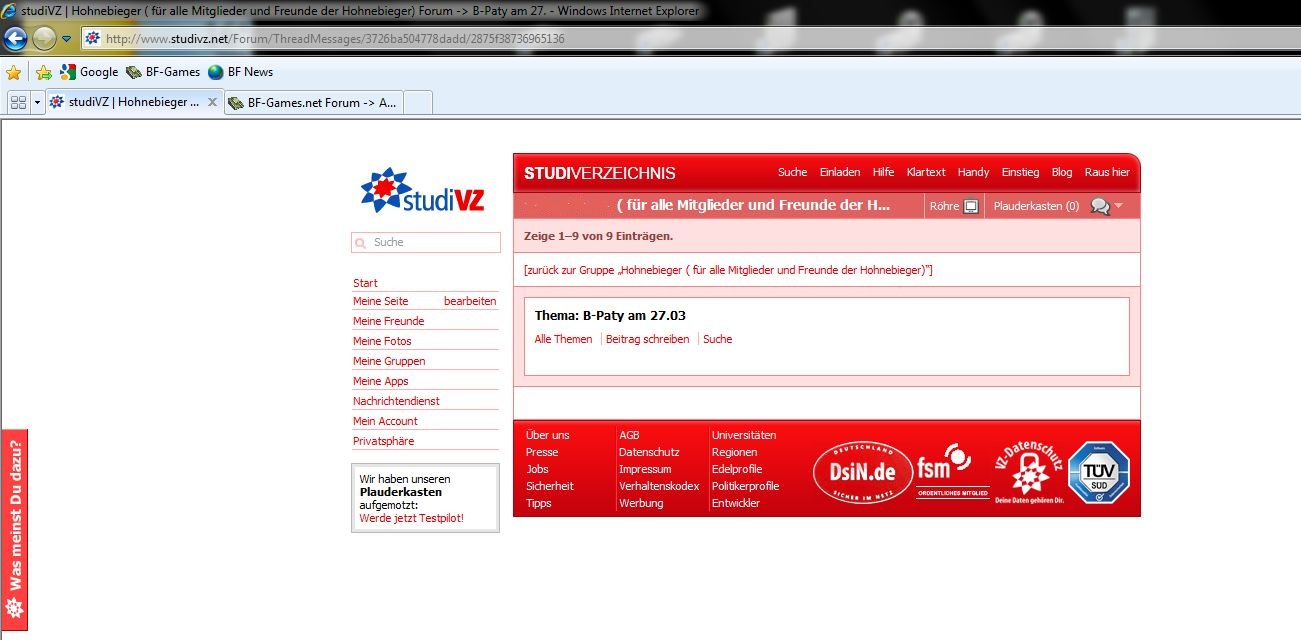Open Edelprofile in the footer
1301x640 pixels.
coord(736,469)
